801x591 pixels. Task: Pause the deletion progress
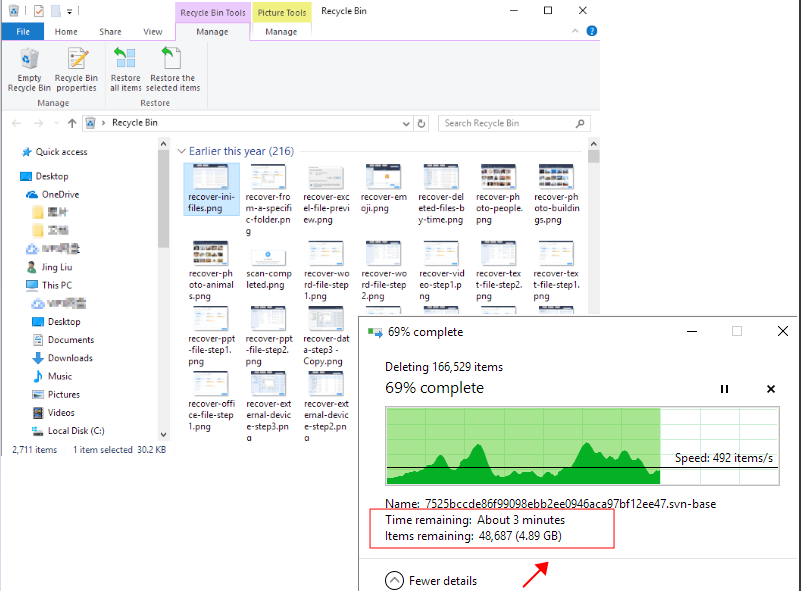click(x=724, y=389)
